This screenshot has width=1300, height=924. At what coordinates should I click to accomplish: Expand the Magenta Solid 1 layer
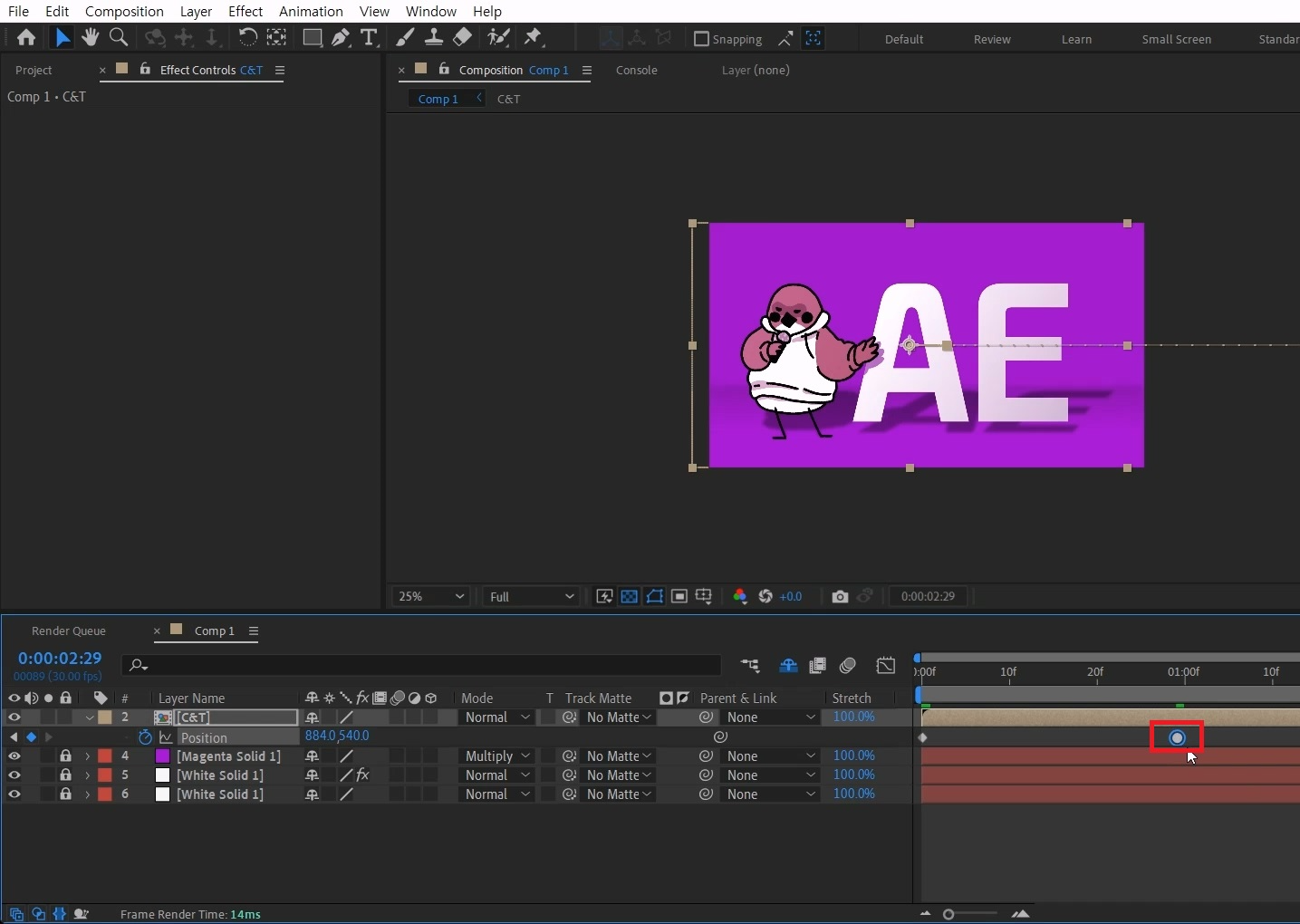[x=87, y=756]
